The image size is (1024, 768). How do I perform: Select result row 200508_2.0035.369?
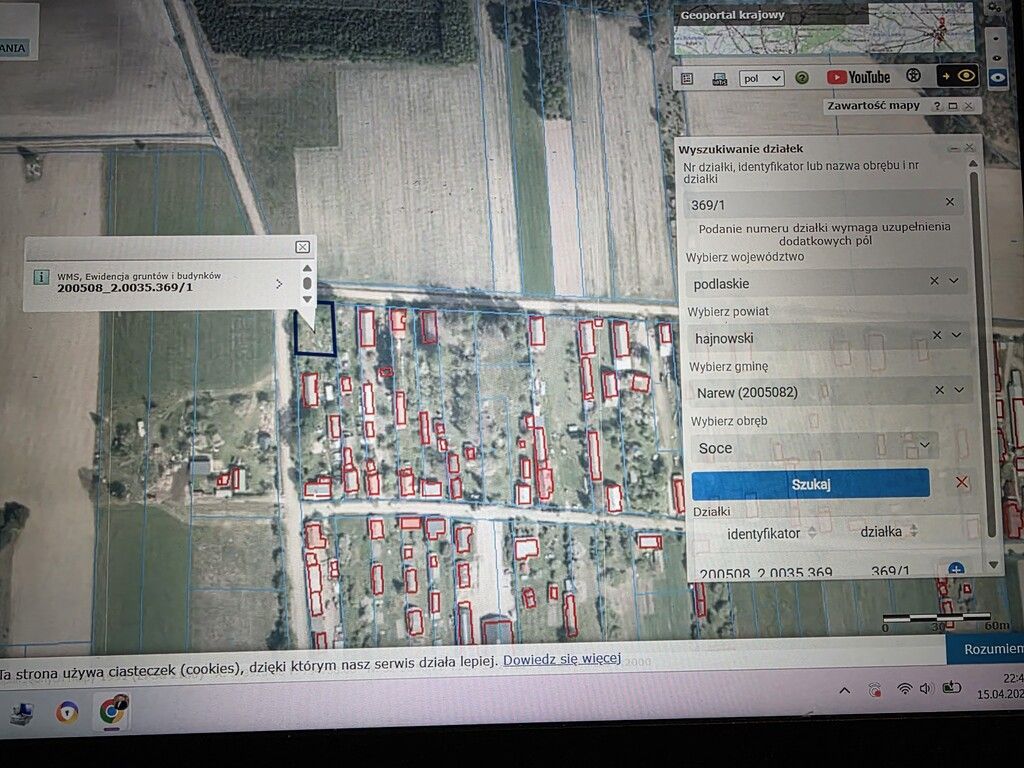765,573
